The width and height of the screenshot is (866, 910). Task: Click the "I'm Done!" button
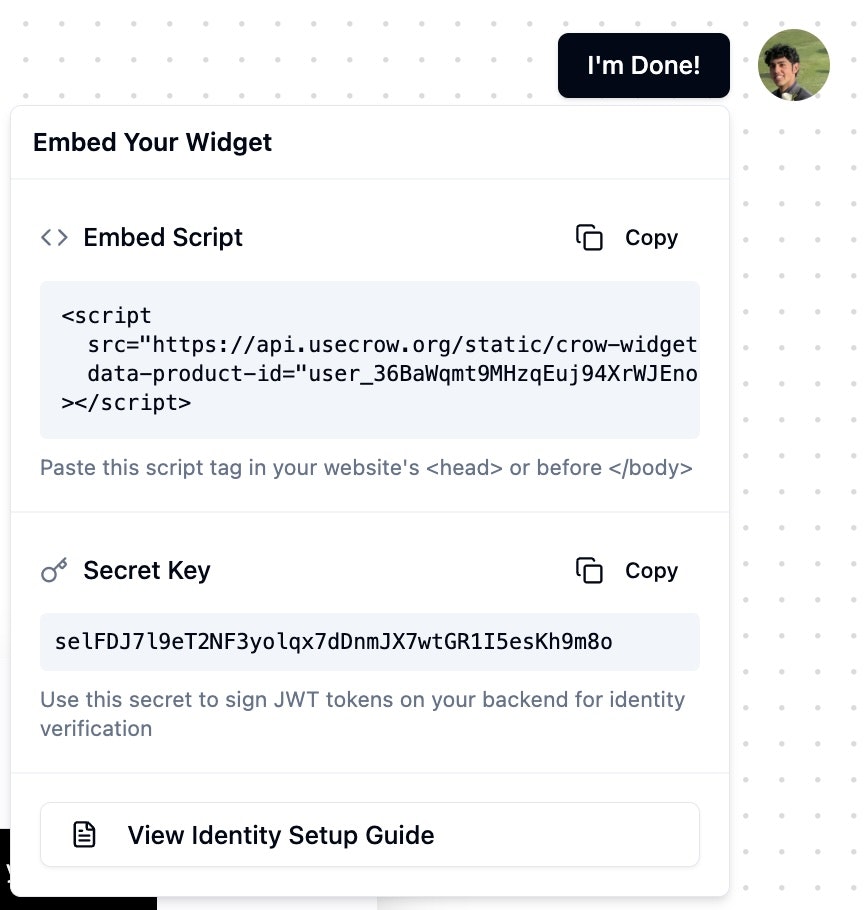coord(643,66)
